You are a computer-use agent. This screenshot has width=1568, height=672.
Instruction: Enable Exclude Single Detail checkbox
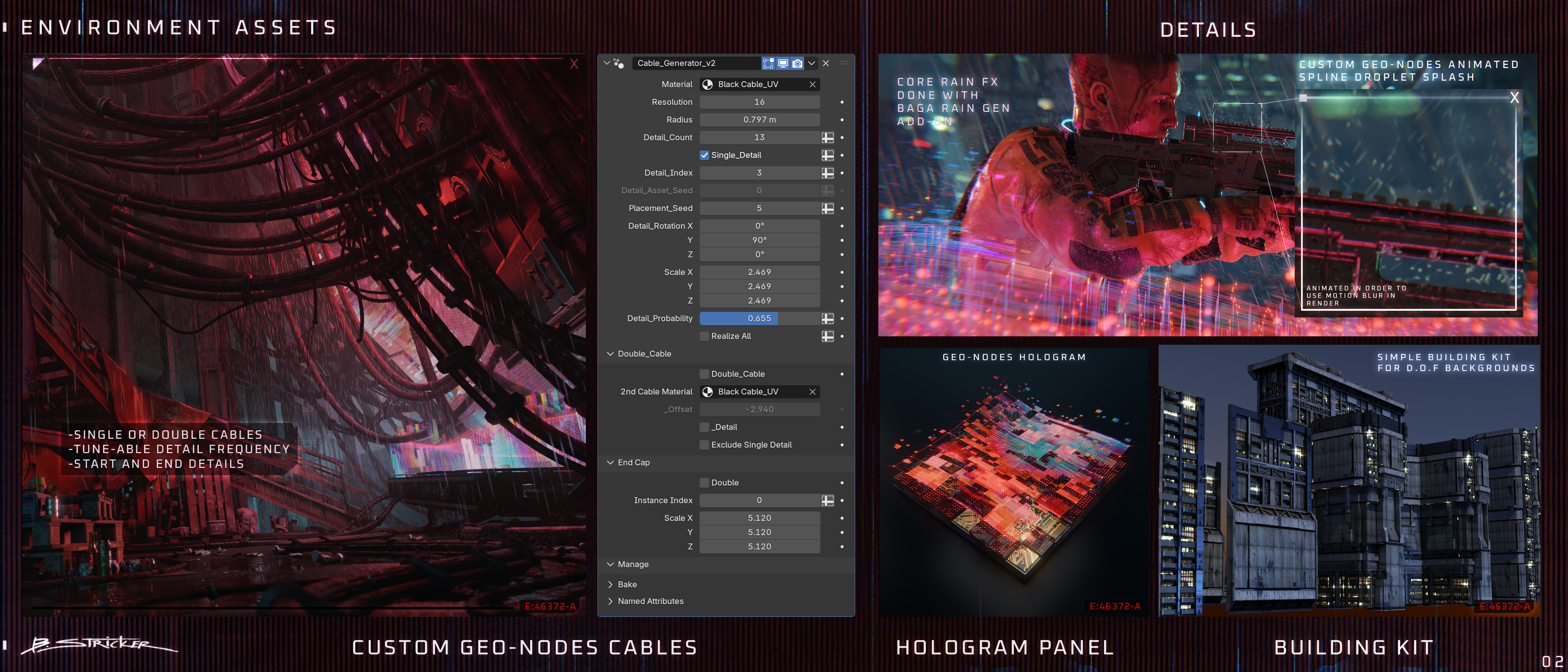[704, 445]
